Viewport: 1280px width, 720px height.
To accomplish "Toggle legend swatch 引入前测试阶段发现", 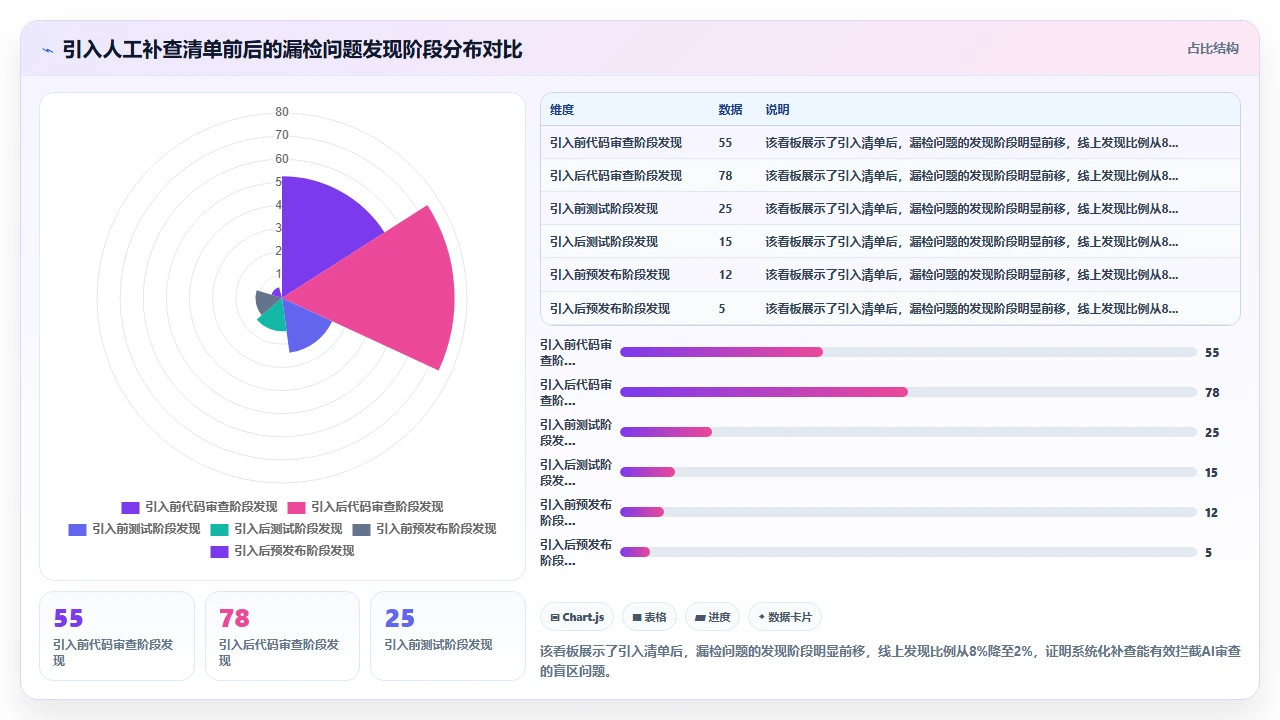I will (x=77, y=529).
